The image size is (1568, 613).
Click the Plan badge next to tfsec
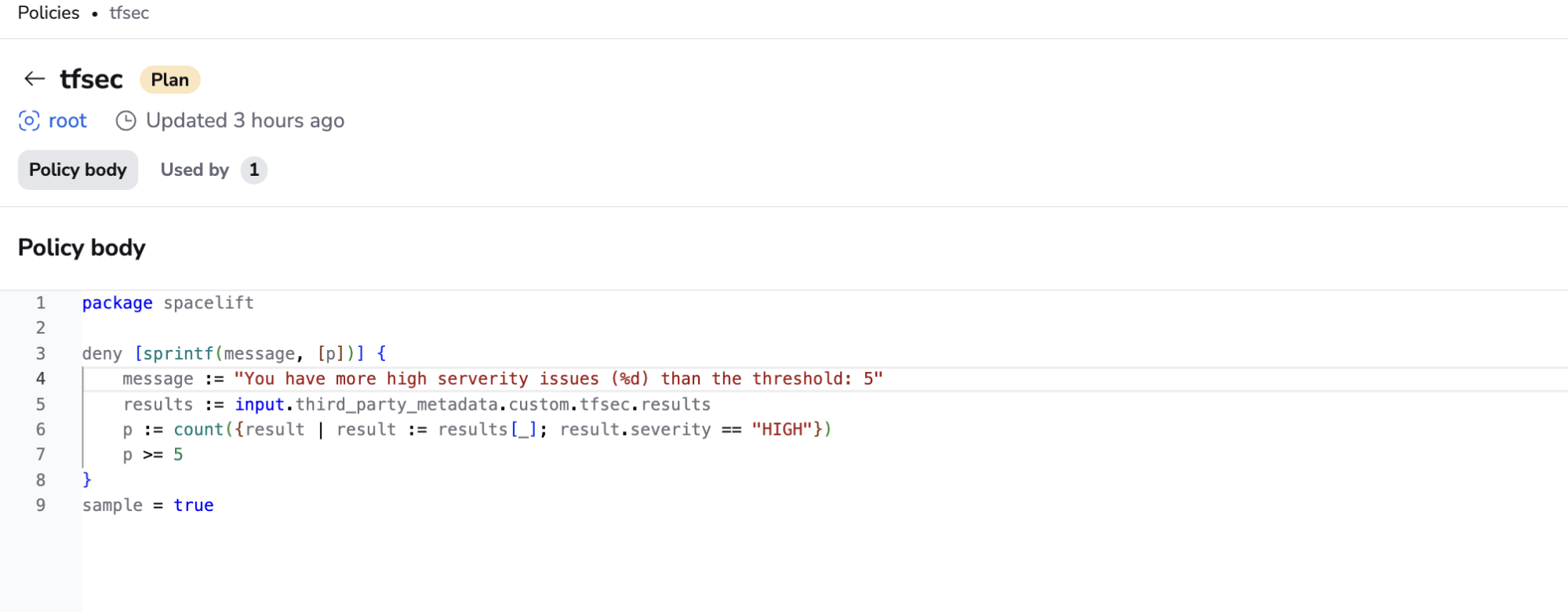[x=169, y=79]
